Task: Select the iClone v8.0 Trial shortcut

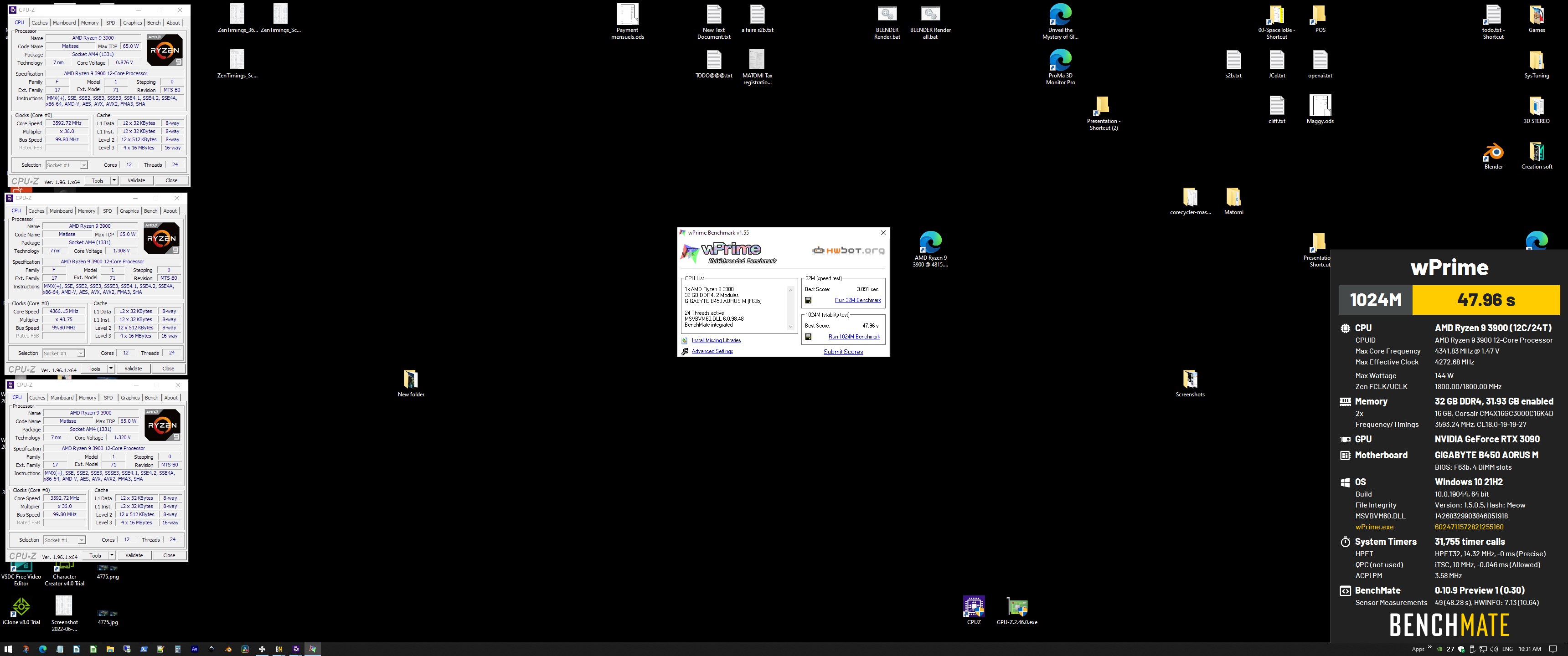Action: [21, 610]
